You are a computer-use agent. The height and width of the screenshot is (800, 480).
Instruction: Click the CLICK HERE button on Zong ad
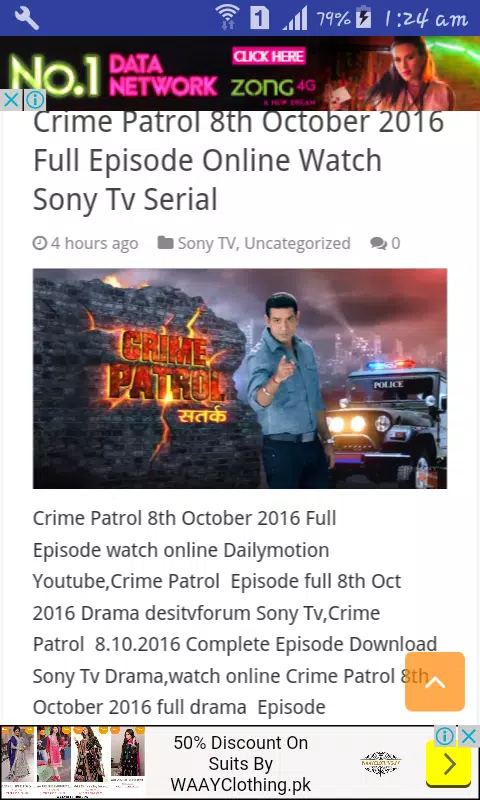269,56
